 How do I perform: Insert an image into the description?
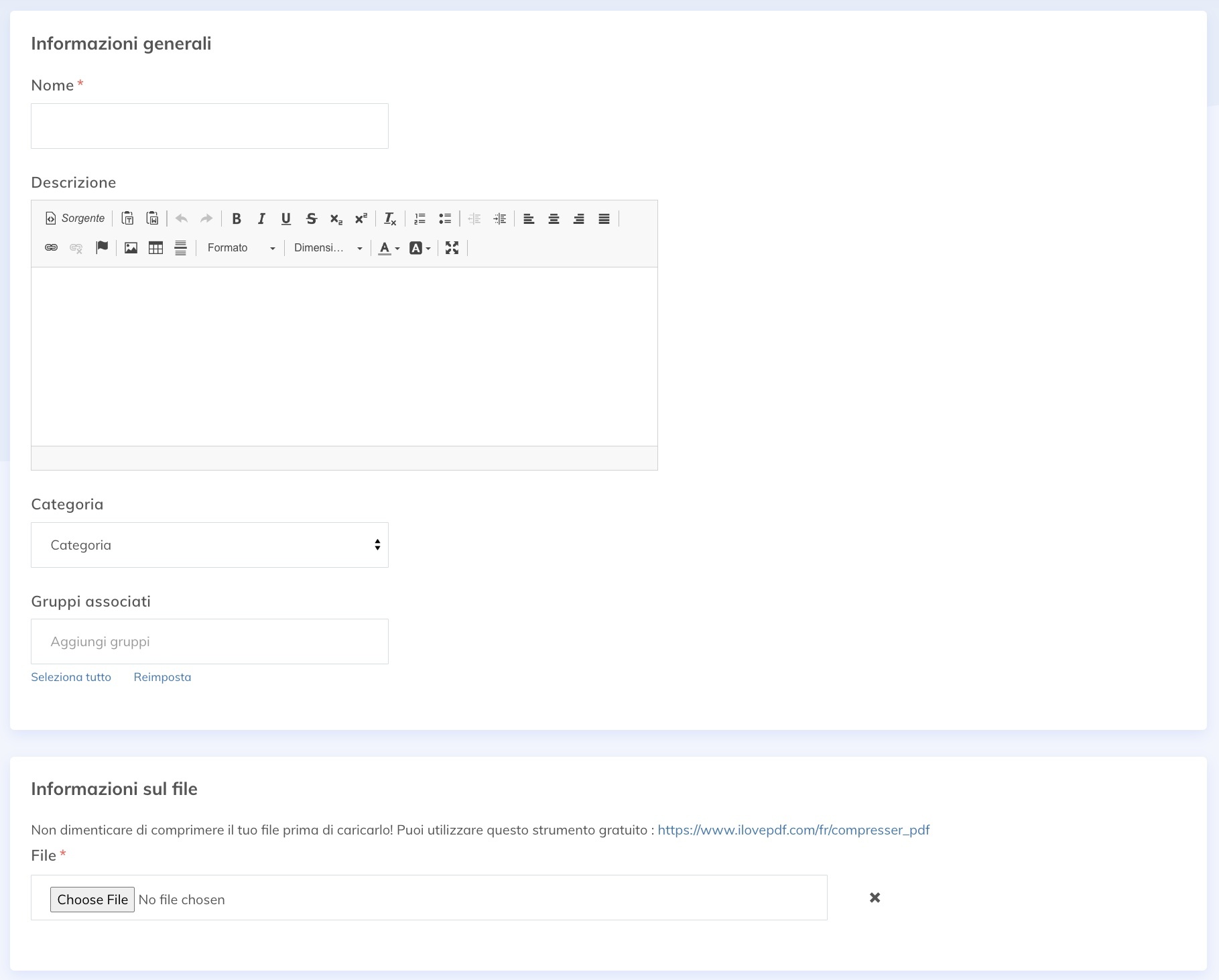pyautogui.click(x=131, y=248)
